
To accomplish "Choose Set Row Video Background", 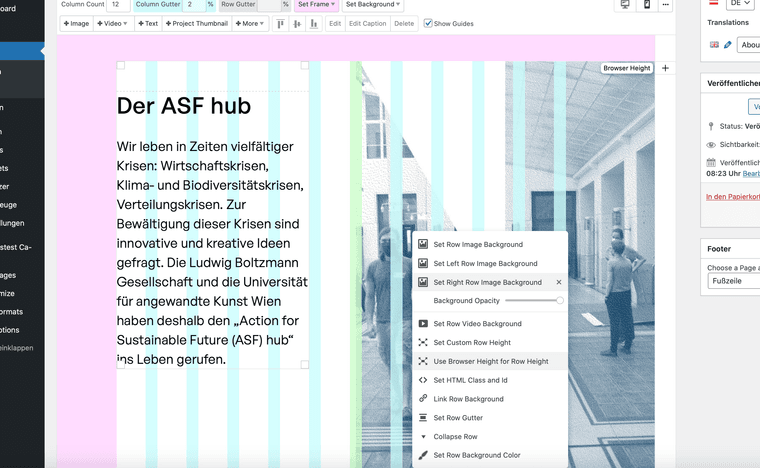I will 477,324.
